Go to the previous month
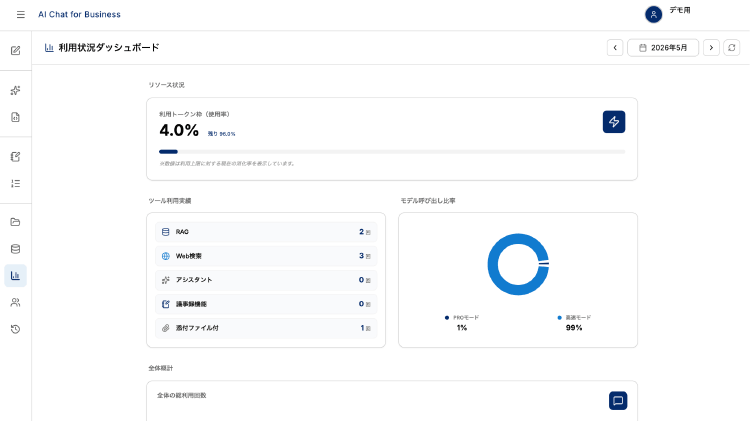The height and width of the screenshot is (421, 750). click(x=615, y=47)
